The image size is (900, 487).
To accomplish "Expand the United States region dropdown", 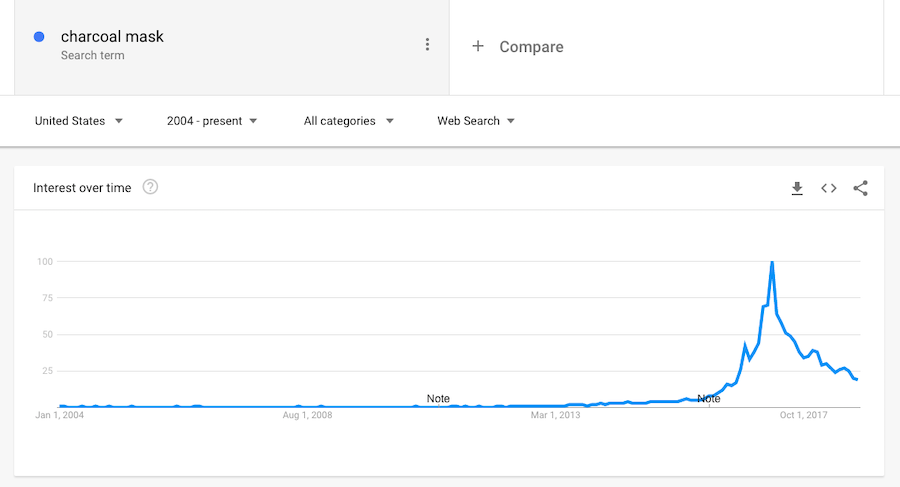I will point(79,121).
